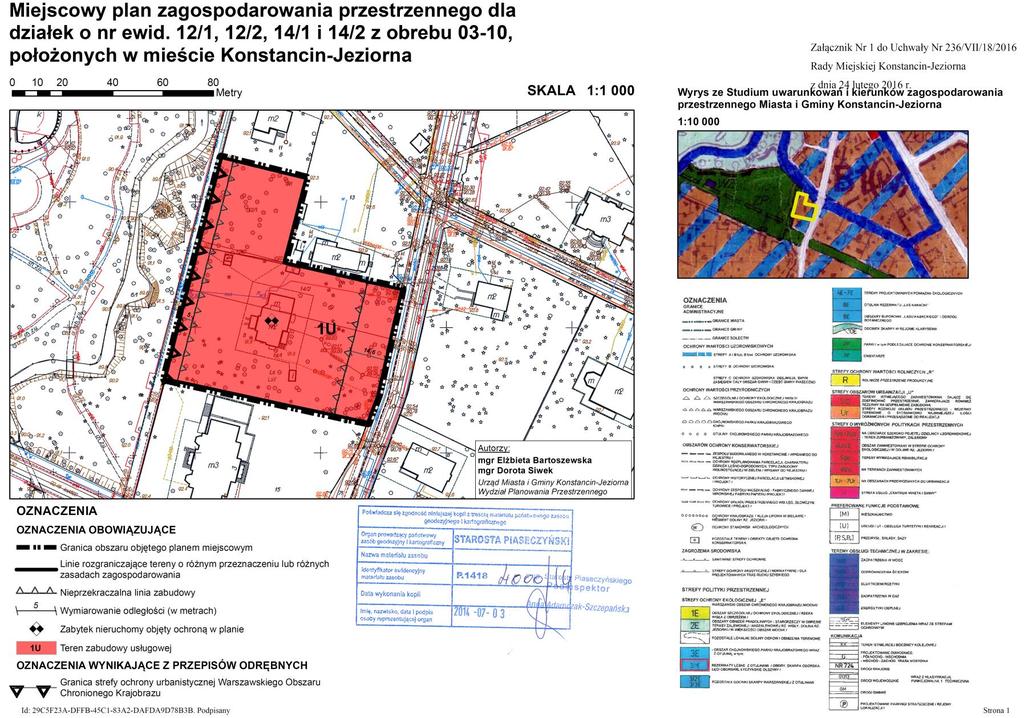The width and height of the screenshot is (1024, 718).
Task: Click the 'Autorzy:' label on the map
Action: tap(494, 448)
